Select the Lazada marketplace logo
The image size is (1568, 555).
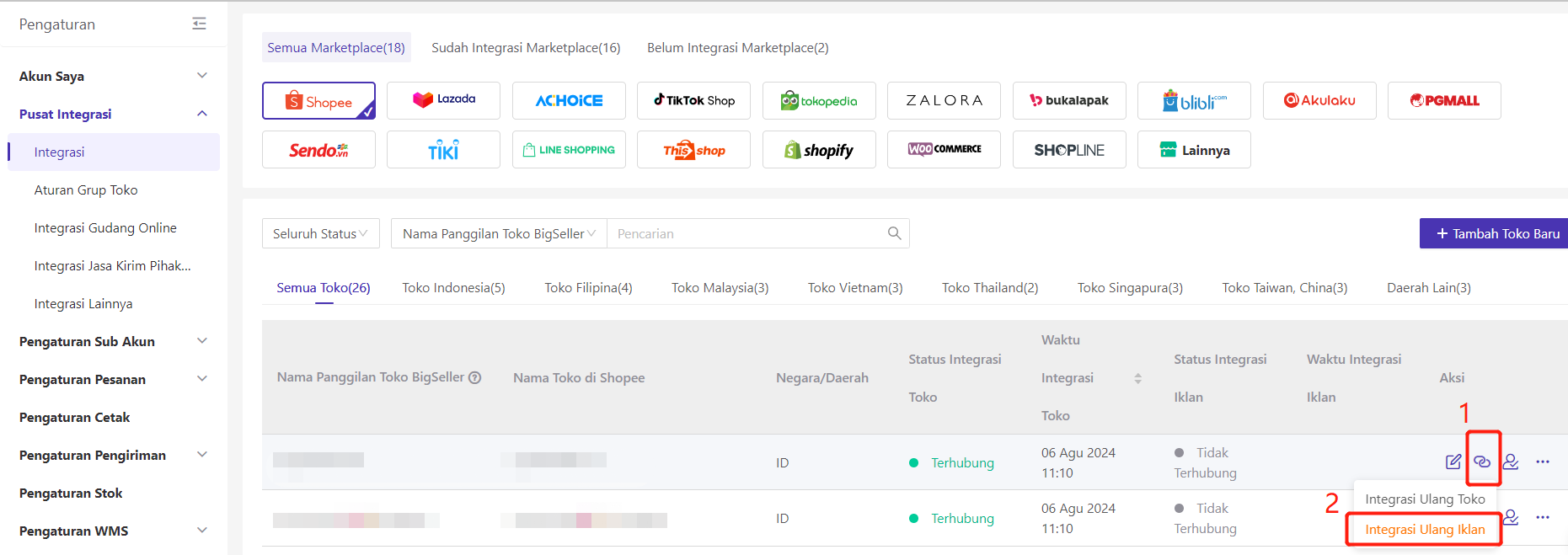443,100
